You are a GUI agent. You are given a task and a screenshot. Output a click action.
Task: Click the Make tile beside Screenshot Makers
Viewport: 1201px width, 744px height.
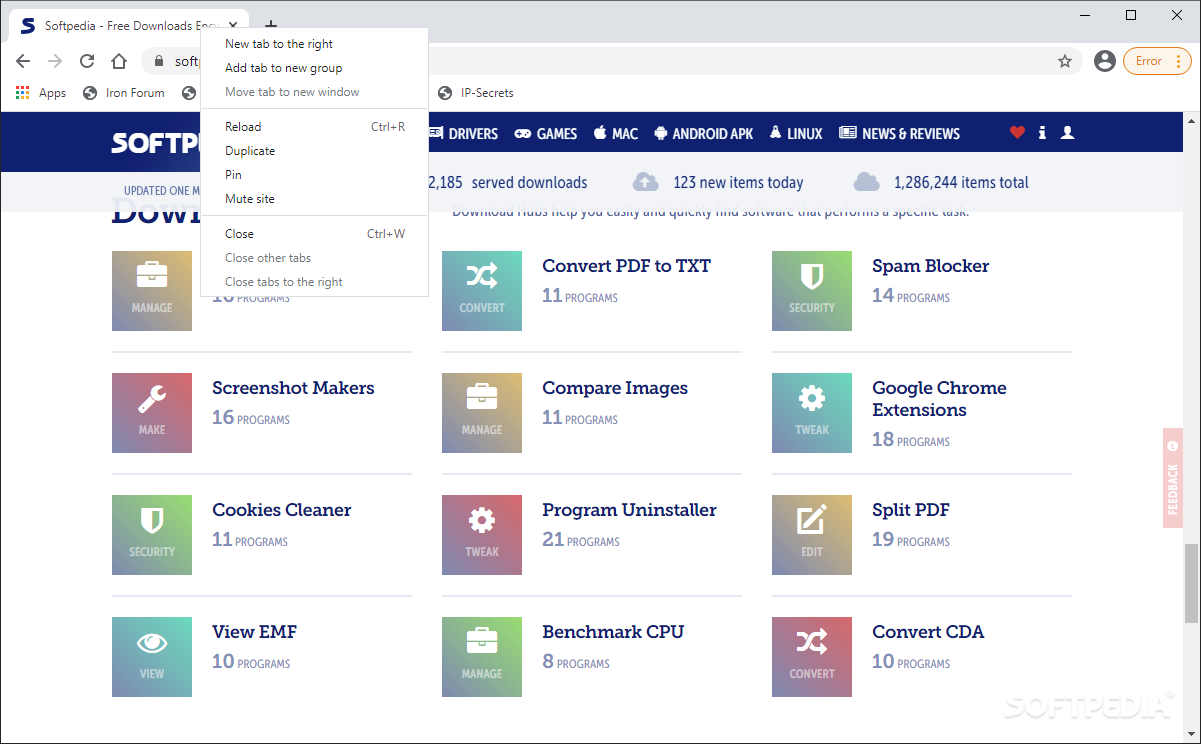152,413
